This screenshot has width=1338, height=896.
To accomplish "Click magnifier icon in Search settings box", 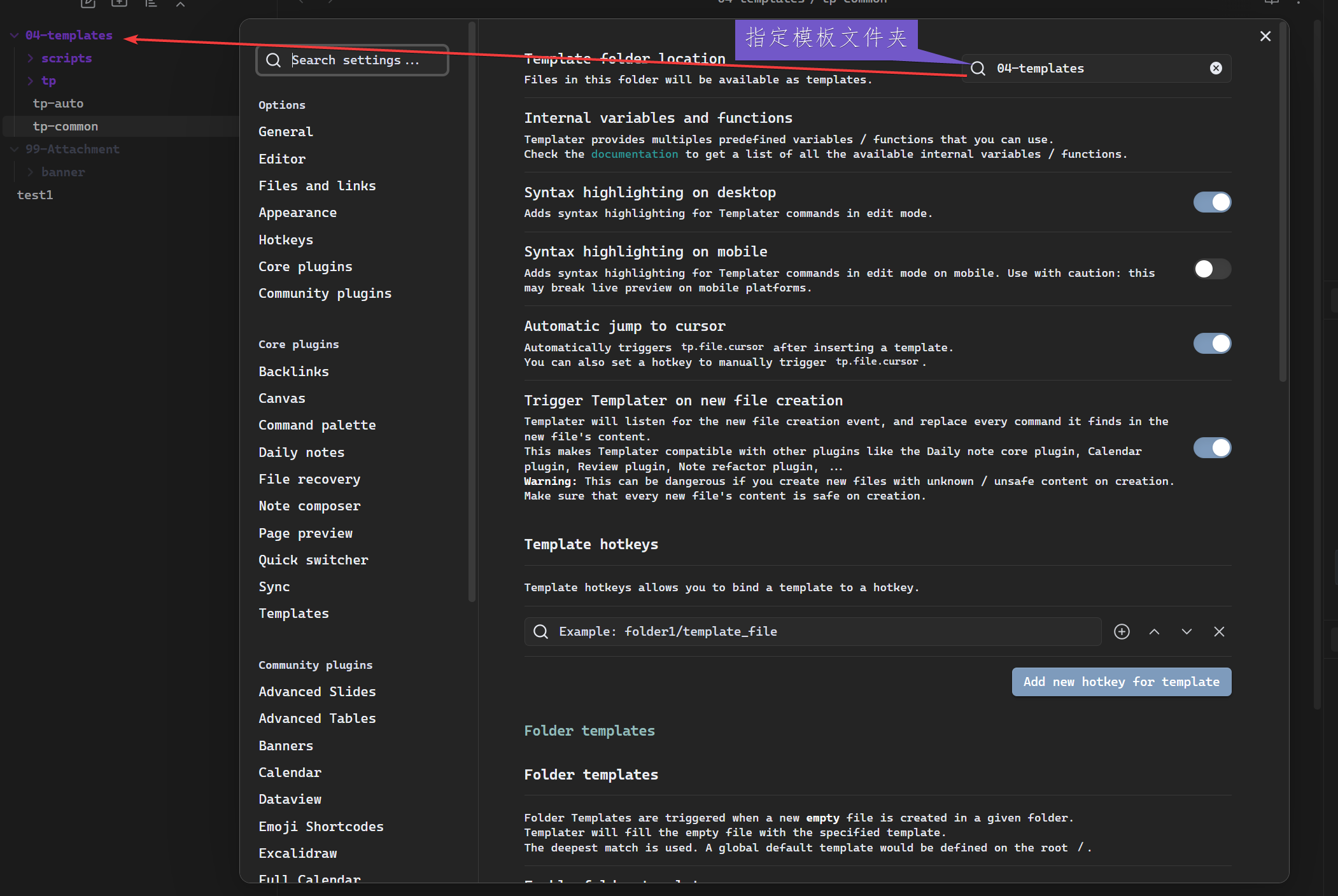I will [274, 60].
